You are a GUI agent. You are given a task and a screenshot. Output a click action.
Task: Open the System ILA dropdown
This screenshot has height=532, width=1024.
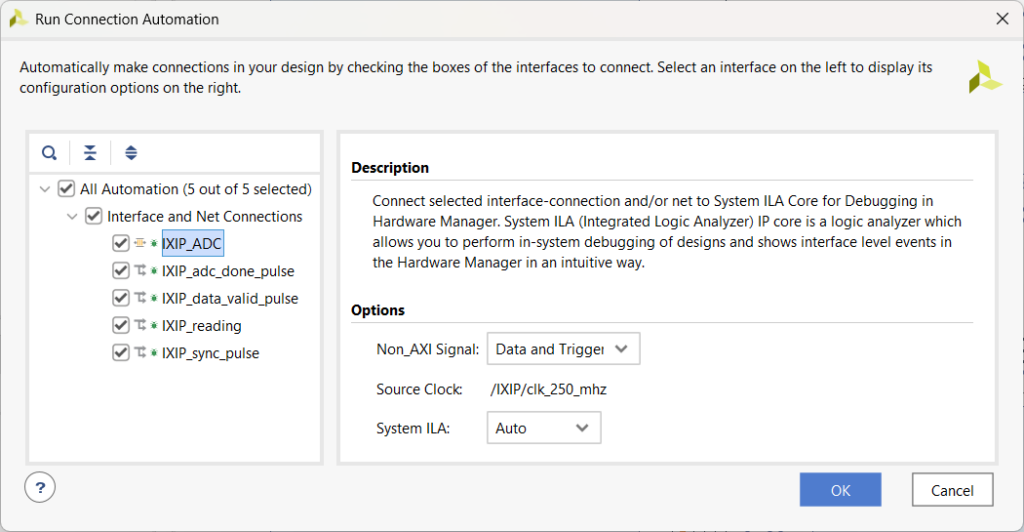[543, 428]
